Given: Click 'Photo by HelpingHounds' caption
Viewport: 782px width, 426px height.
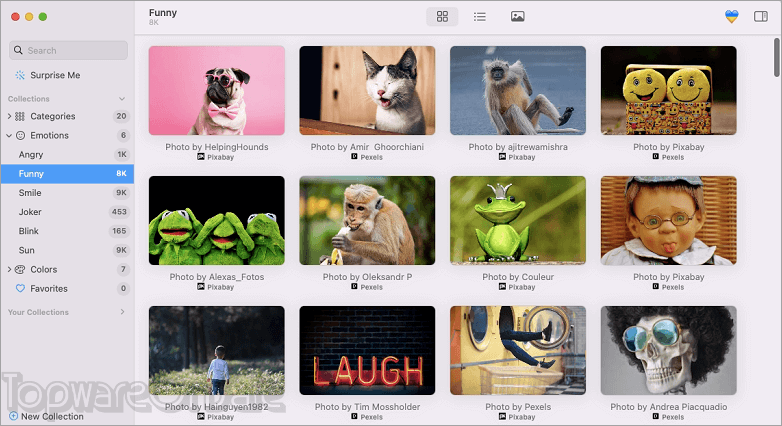Looking at the screenshot, I should pyautogui.click(x=216, y=147).
